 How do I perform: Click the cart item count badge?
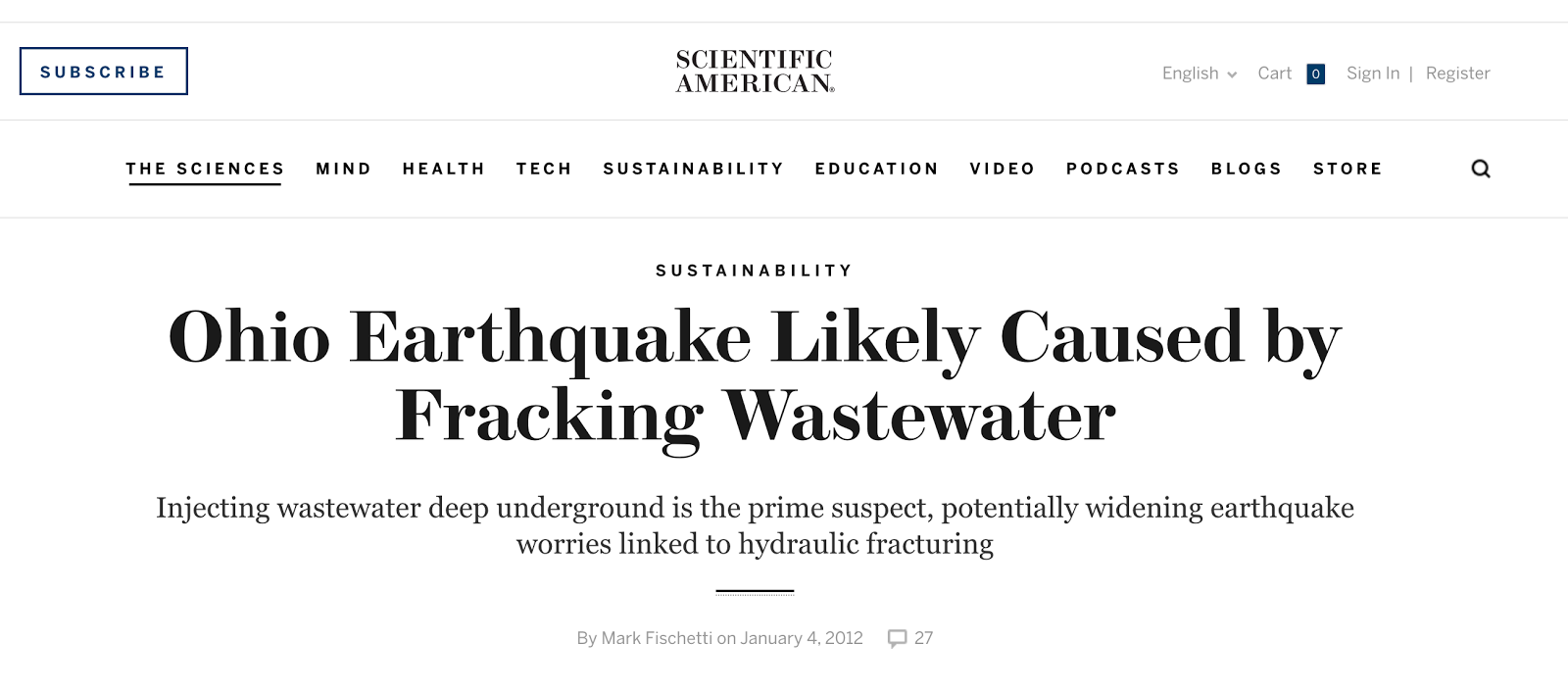[1315, 74]
